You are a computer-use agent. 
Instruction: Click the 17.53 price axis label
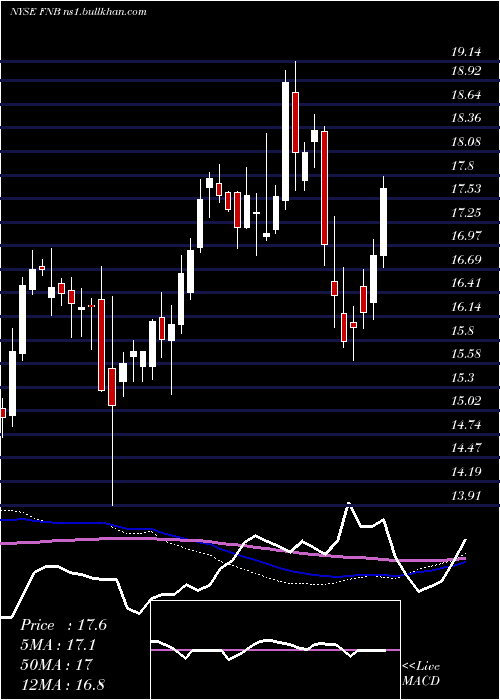tap(466, 189)
